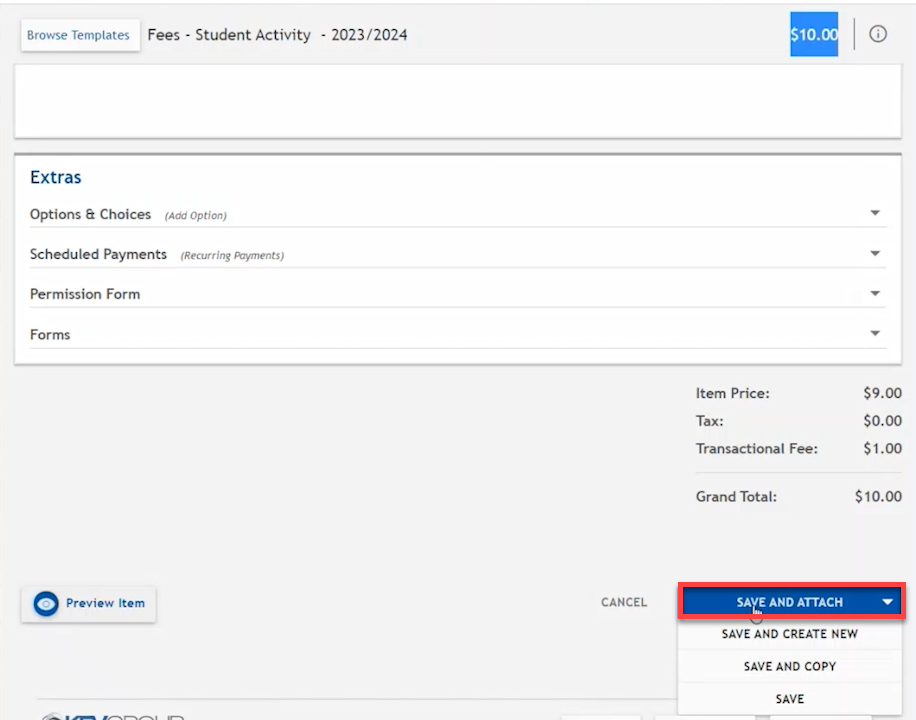Choose Save and Create New
The height and width of the screenshot is (720, 916).
pos(789,634)
